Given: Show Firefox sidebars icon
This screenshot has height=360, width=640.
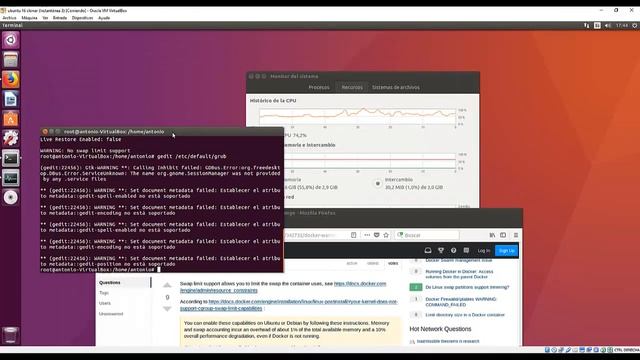Looking at the screenshot, I should click(503, 235).
